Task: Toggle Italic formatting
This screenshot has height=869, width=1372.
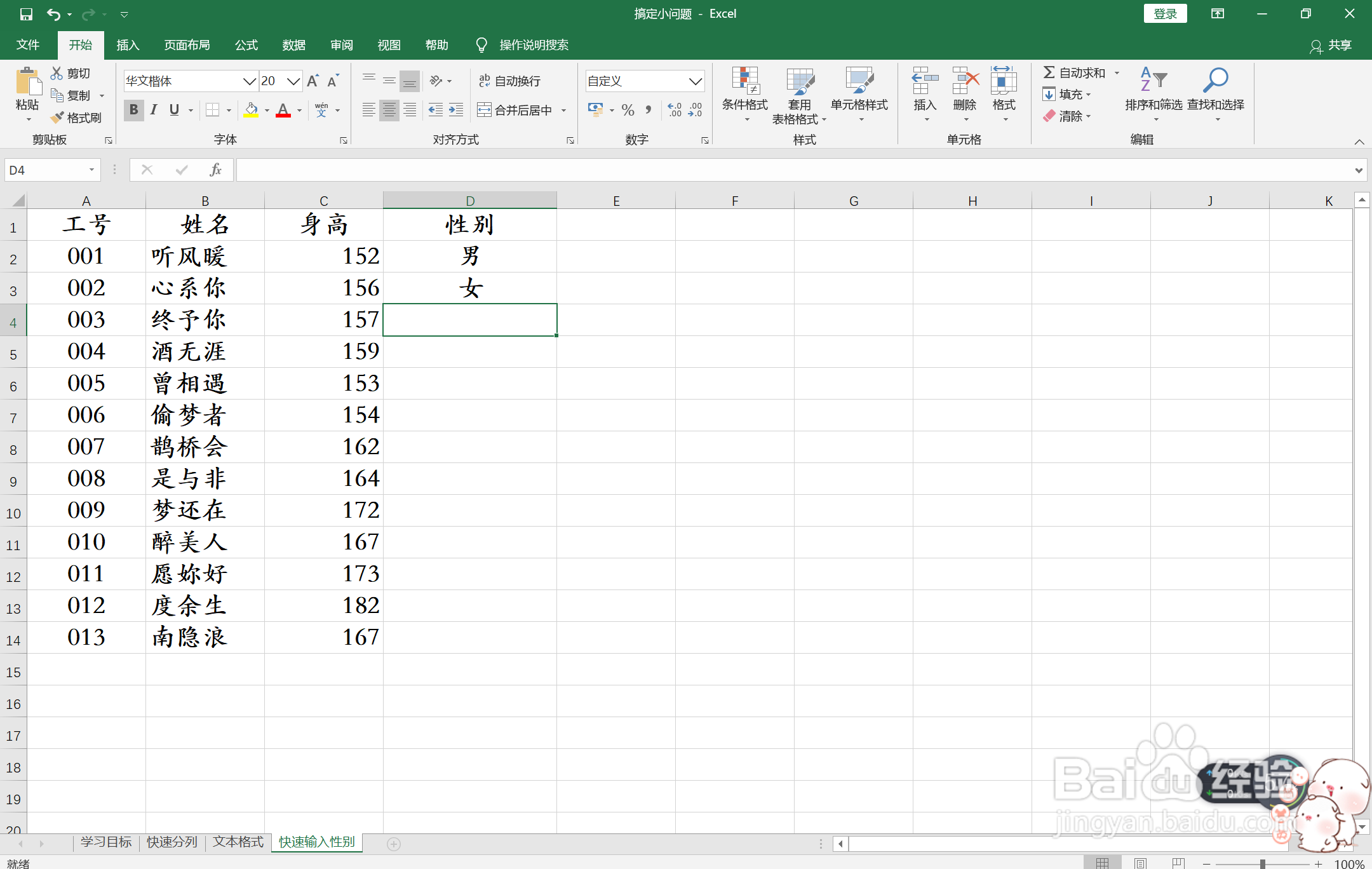Action: point(154,110)
